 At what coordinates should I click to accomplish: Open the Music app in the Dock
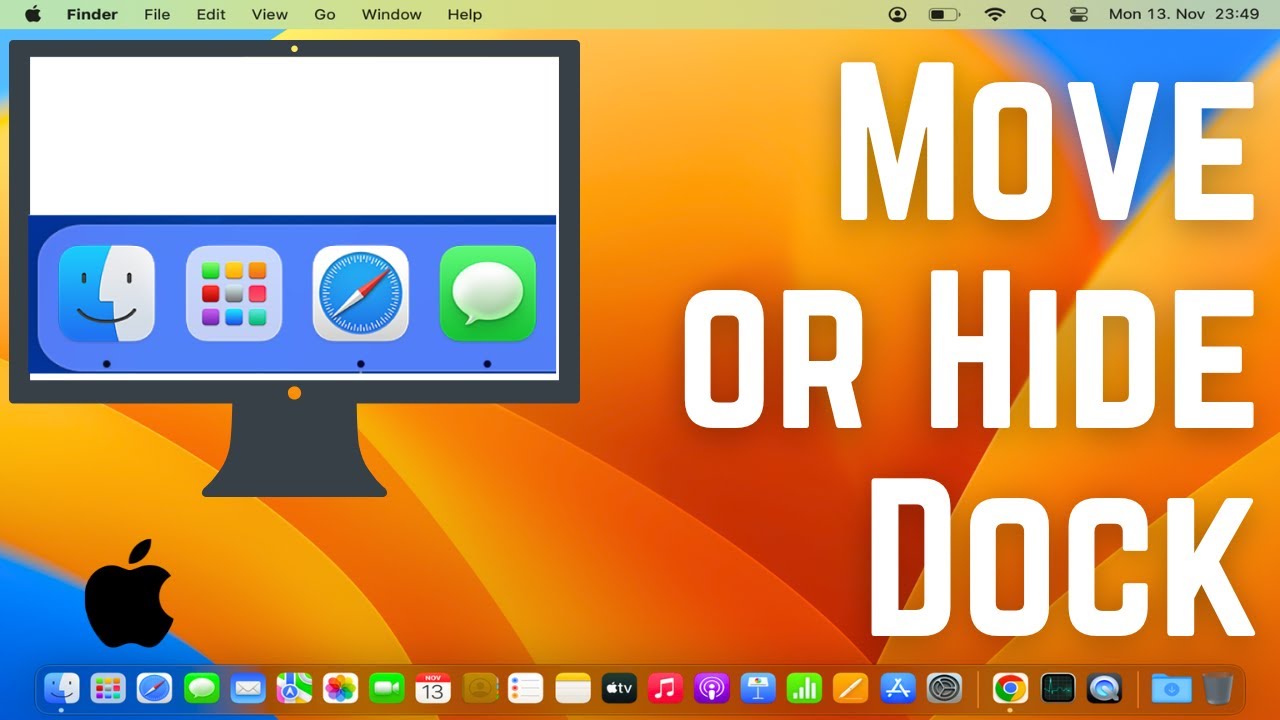(x=665, y=688)
